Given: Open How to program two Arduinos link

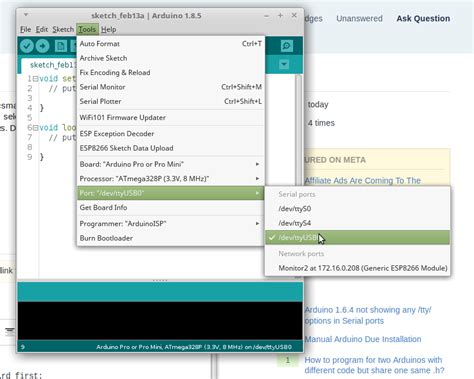Looking at the screenshot, I should [x=374, y=365].
